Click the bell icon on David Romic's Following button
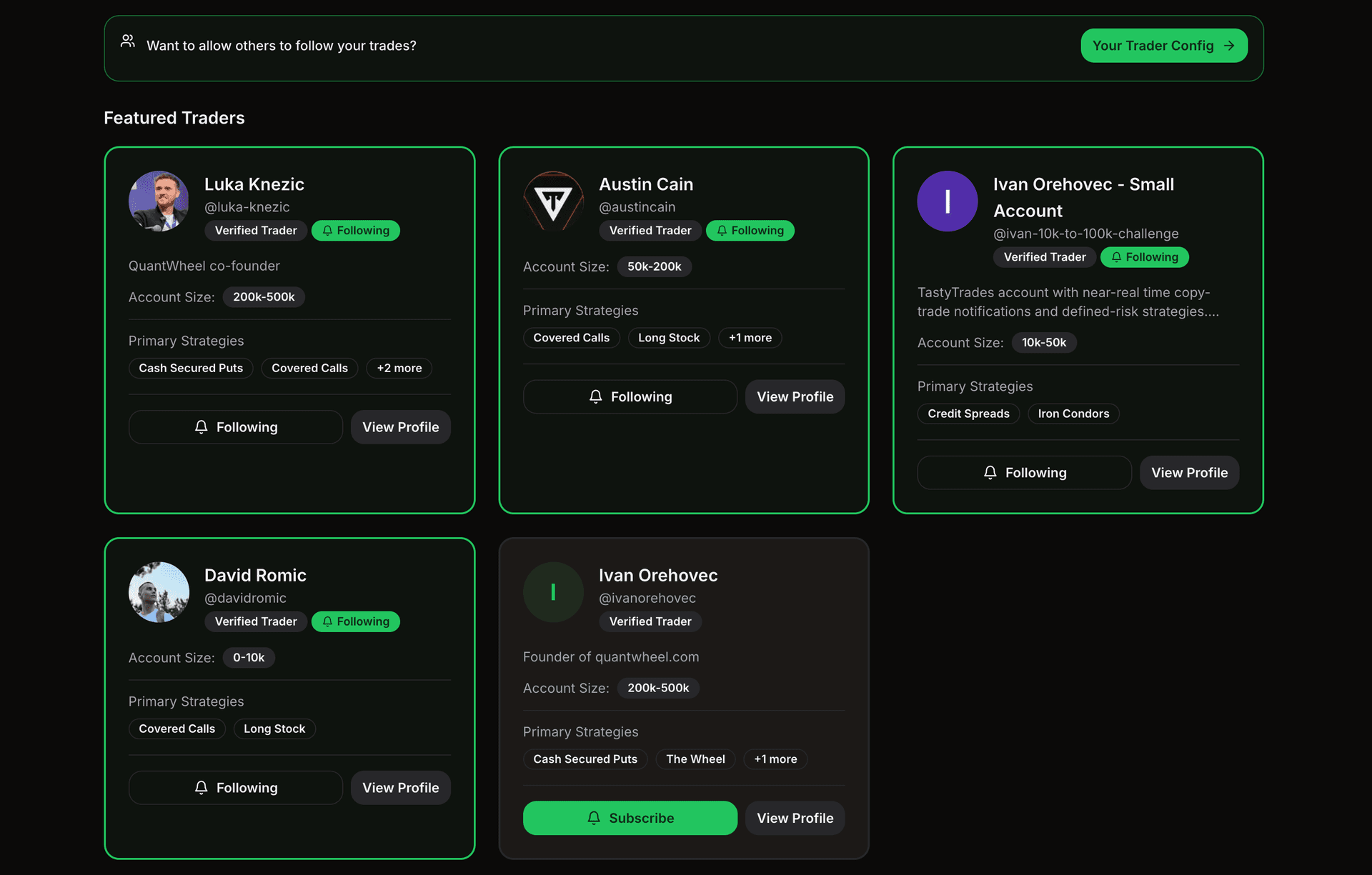Viewport: 1372px width, 875px height. pos(202,787)
